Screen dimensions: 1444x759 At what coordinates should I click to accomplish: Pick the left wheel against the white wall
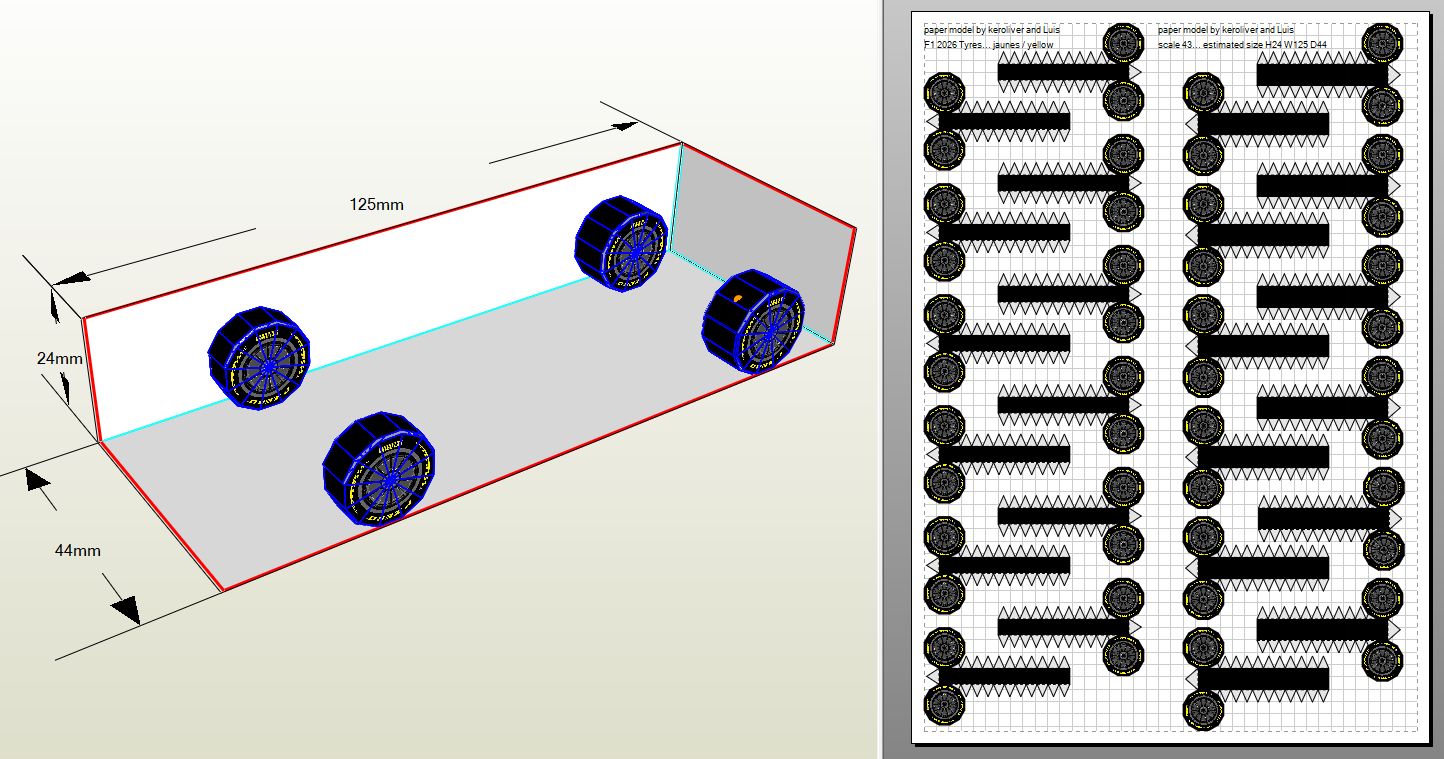click(260, 358)
